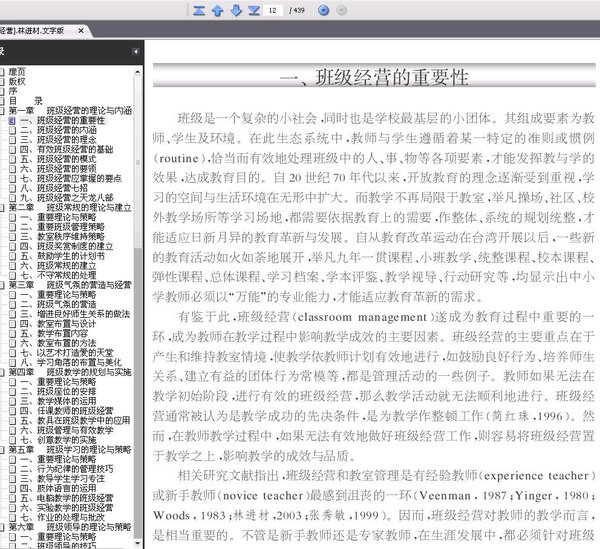600x549 pixels.
Task: Click page icon beside 七、创意教学的实施
Action: (x=13, y=440)
